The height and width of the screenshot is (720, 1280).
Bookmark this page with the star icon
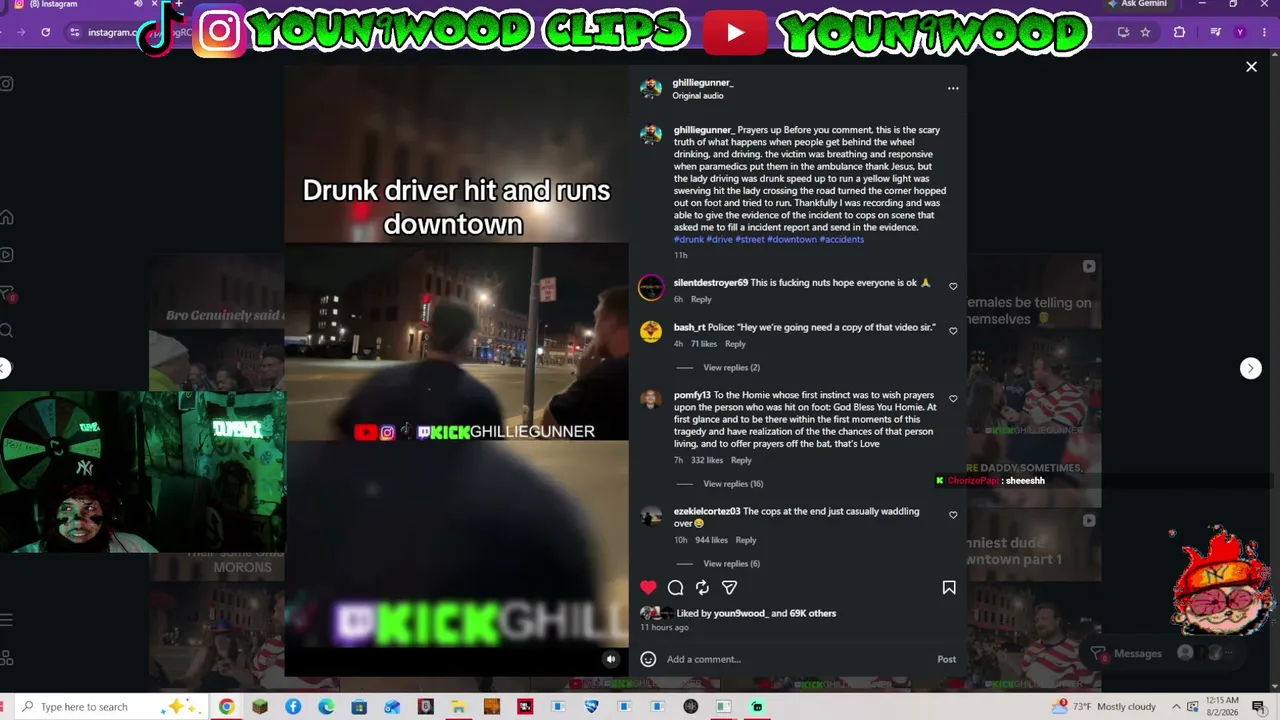pos(1145,32)
